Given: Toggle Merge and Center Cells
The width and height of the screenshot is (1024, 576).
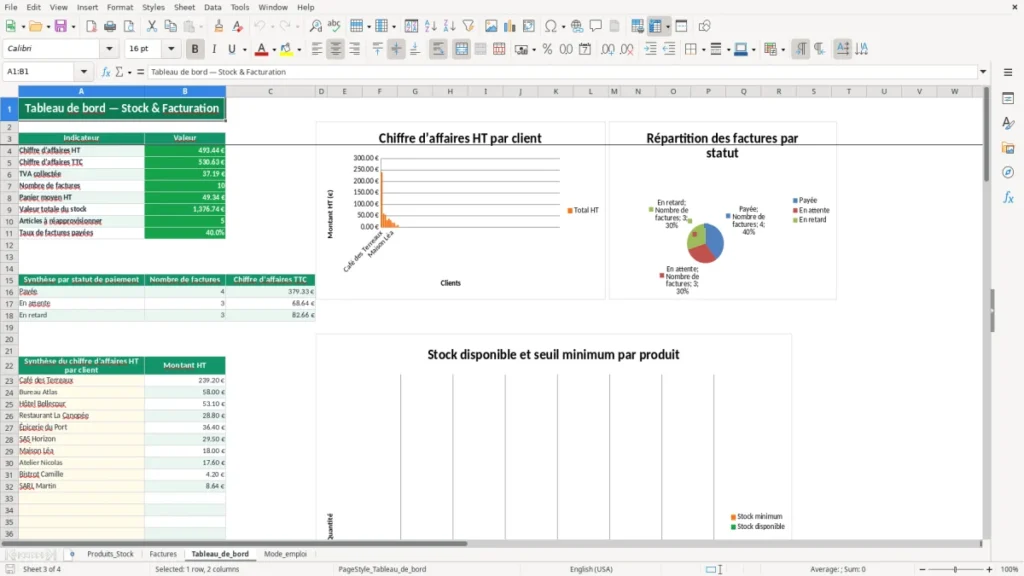Looking at the screenshot, I should [x=461, y=49].
